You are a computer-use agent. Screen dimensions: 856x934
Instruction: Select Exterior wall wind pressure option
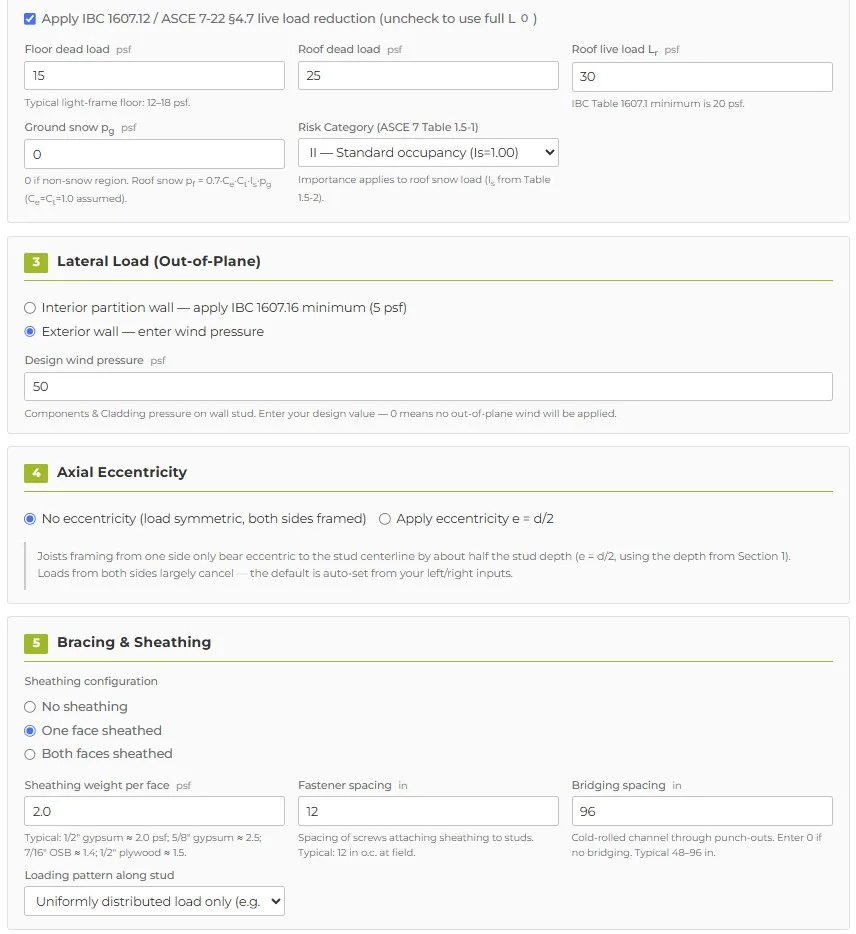click(x=30, y=332)
